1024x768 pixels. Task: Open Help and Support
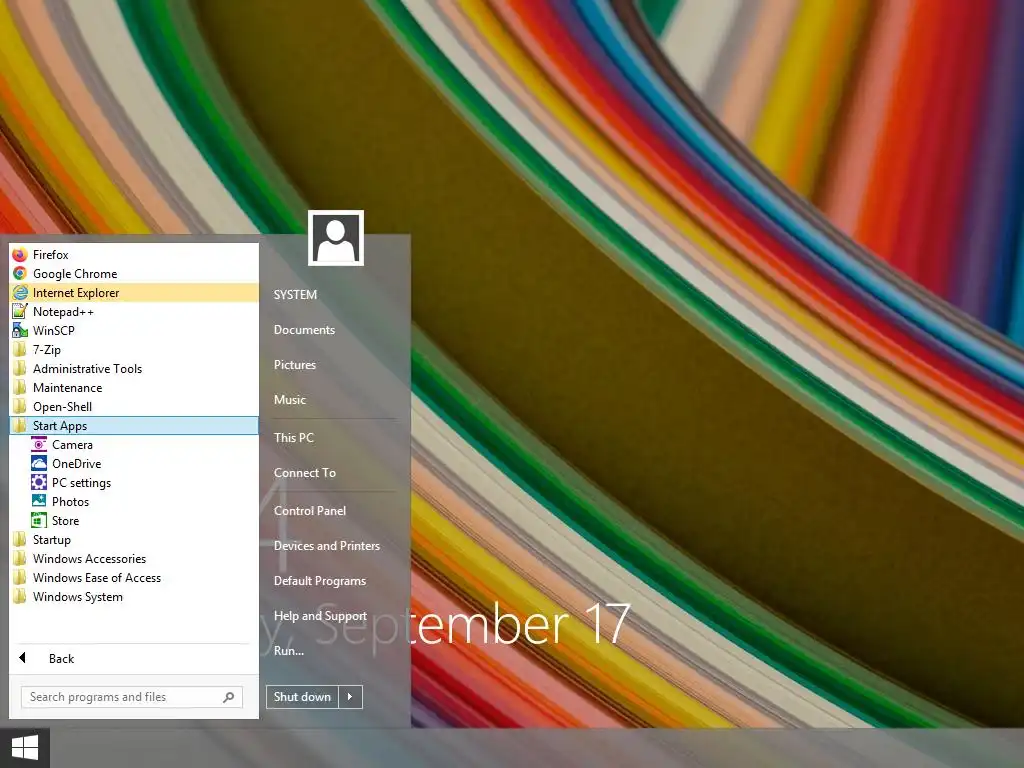click(320, 616)
